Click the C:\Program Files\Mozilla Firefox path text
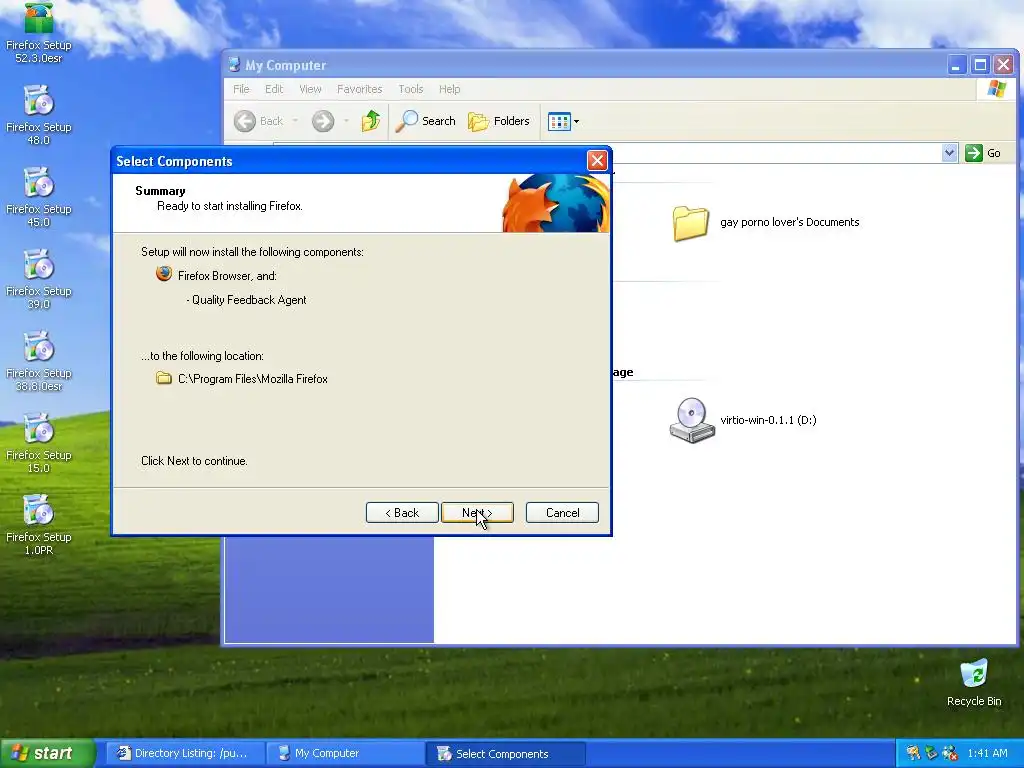 click(x=253, y=379)
